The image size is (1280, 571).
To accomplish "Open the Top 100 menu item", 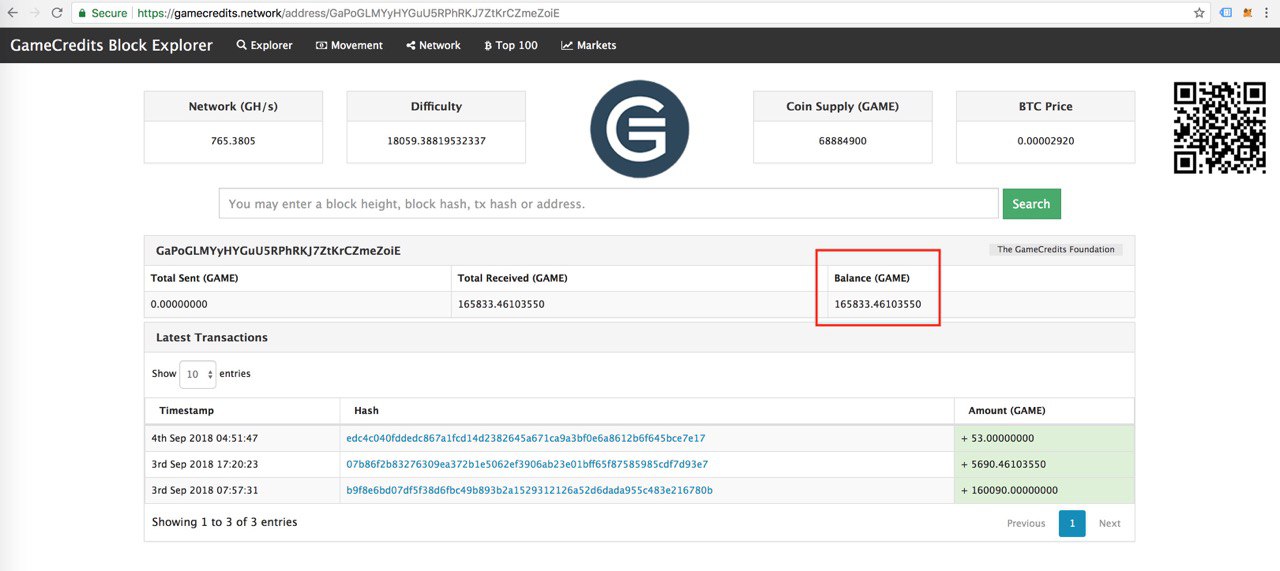I will [x=510, y=45].
